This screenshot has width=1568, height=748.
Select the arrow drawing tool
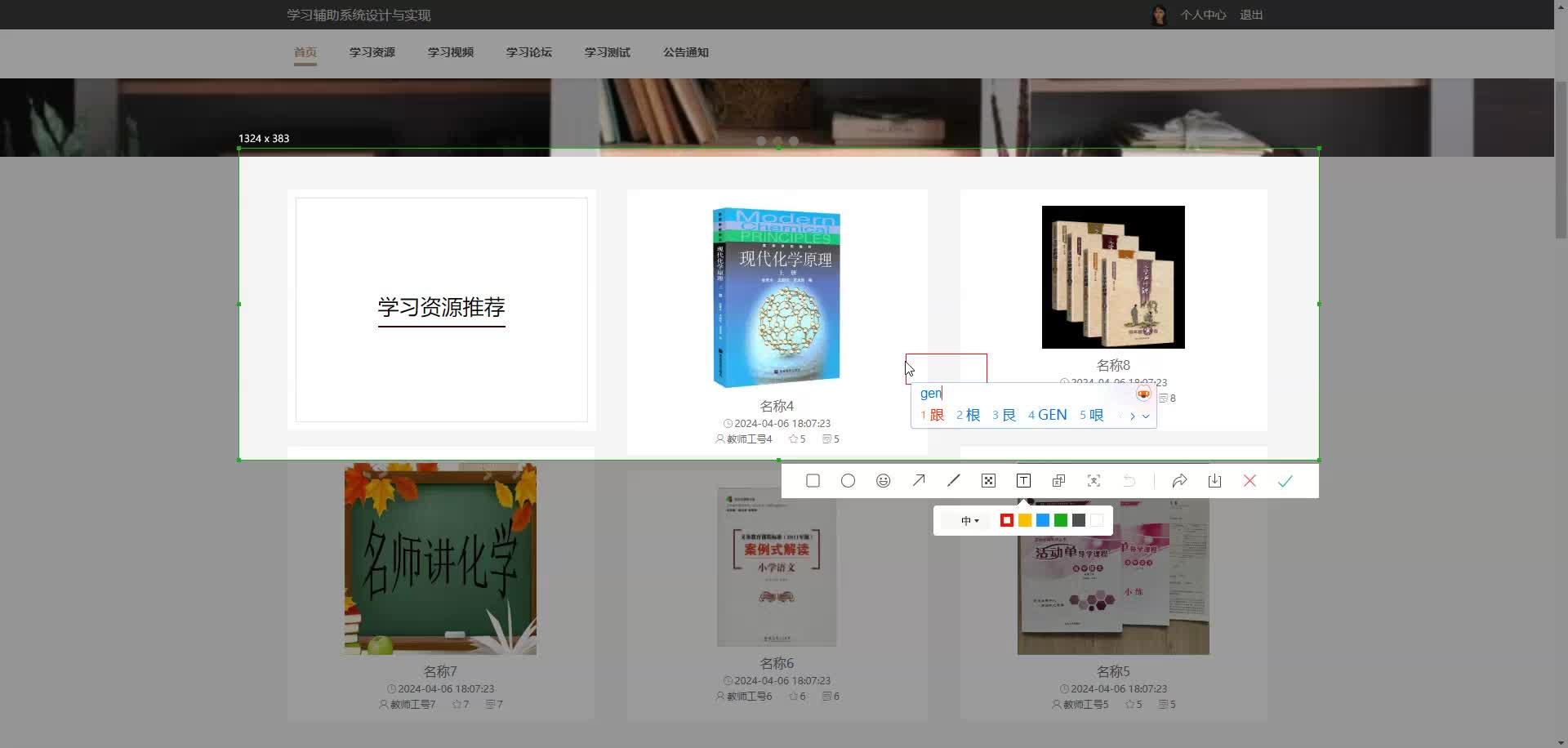click(x=919, y=481)
